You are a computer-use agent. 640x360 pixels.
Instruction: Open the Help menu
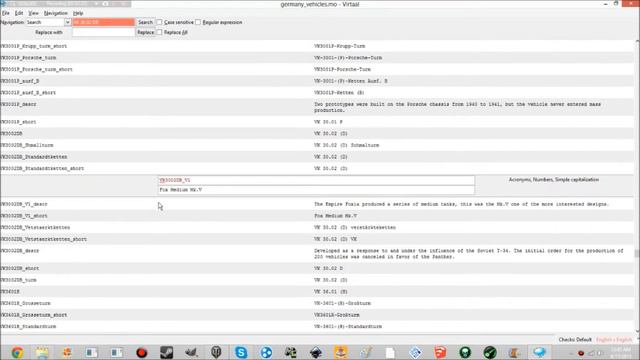pos(78,13)
